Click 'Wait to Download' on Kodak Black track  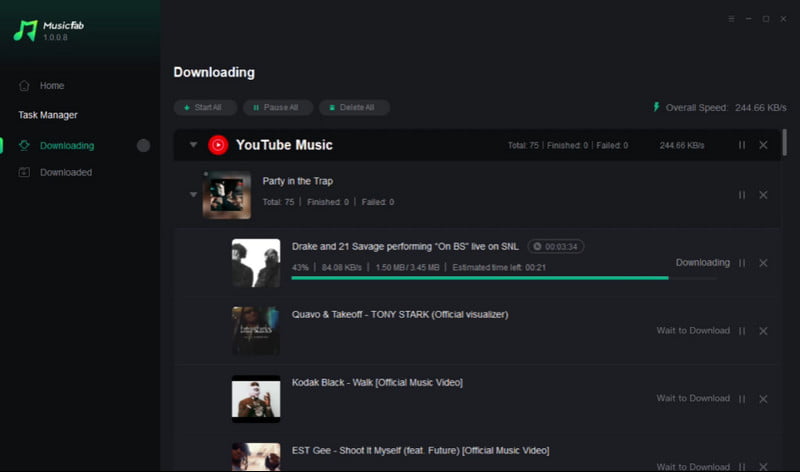tap(693, 399)
